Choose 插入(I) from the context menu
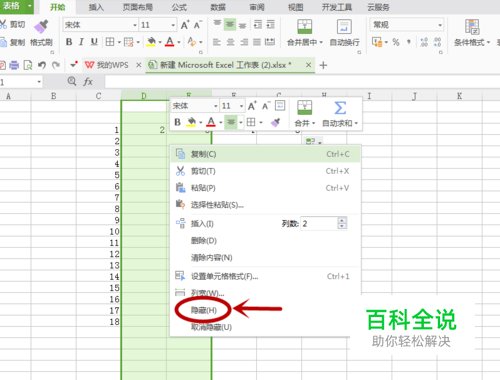500x380 pixels. pyautogui.click(x=202, y=224)
